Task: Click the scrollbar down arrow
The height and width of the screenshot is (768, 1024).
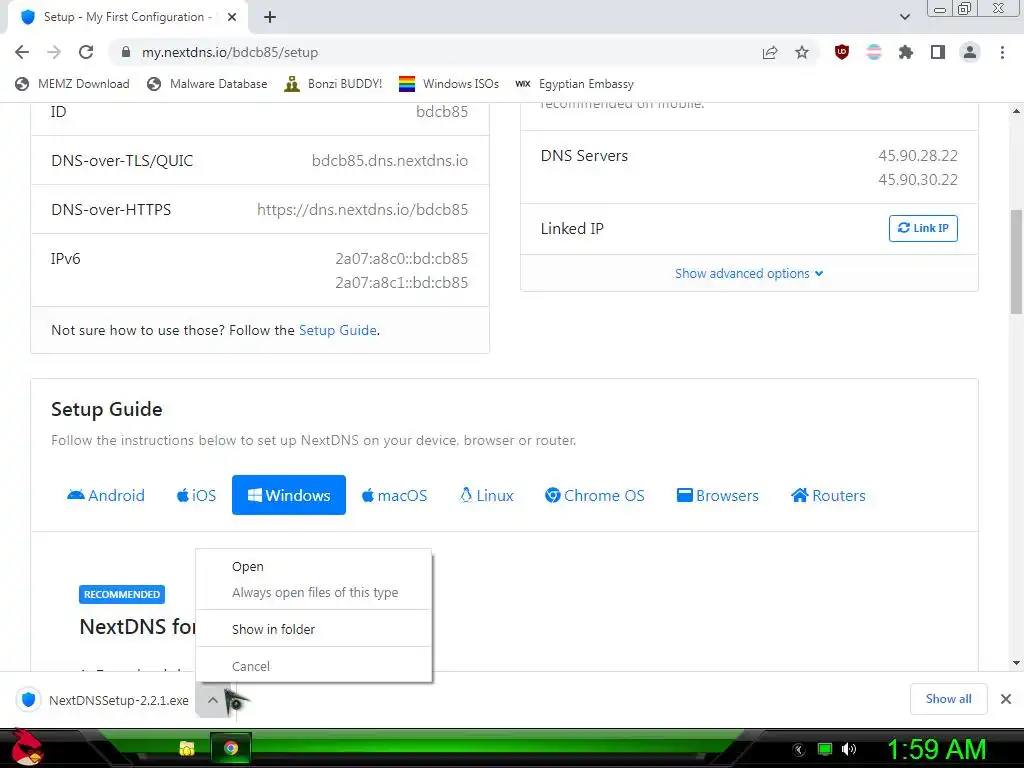Action: [x=1016, y=662]
